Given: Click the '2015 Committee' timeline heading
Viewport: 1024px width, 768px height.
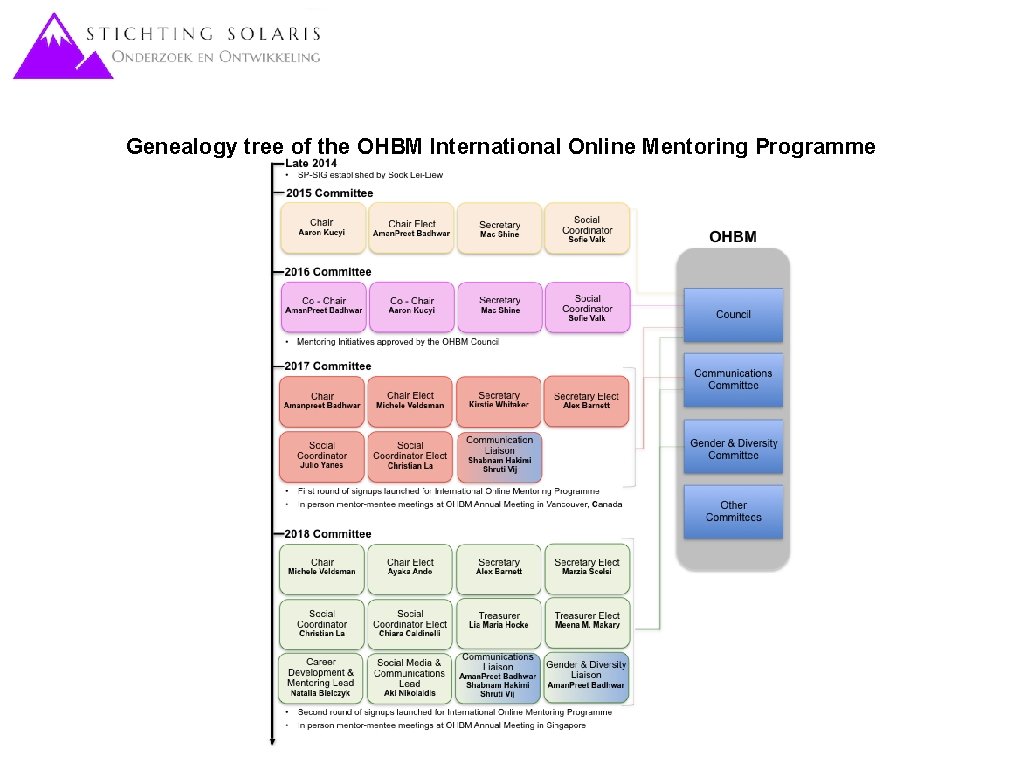Looking at the screenshot, I should [x=329, y=193].
